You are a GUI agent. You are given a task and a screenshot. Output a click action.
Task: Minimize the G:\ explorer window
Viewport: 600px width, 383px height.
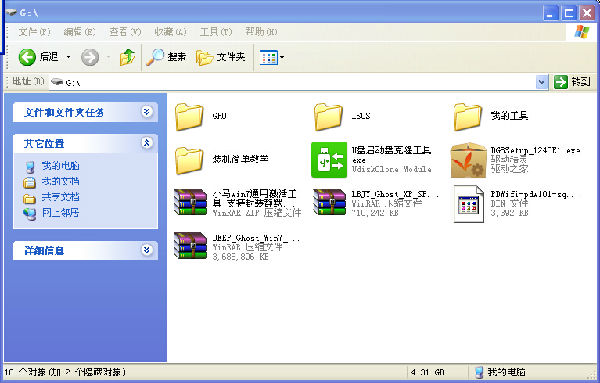(550, 13)
